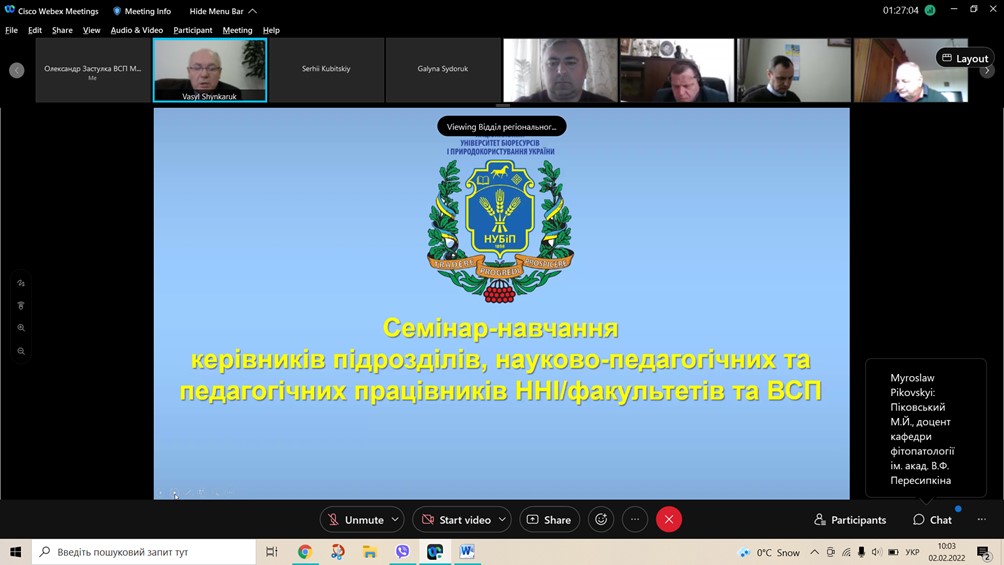Expand the audio options arrow next to Unmute
The width and height of the screenshot is (1004, 565).
[395, 520]
